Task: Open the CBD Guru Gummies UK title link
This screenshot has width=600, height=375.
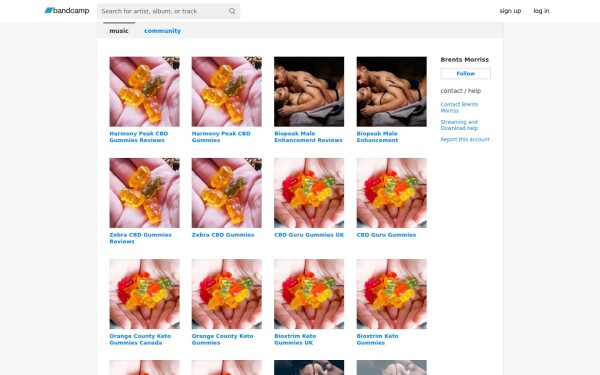Action: point(309,235)
